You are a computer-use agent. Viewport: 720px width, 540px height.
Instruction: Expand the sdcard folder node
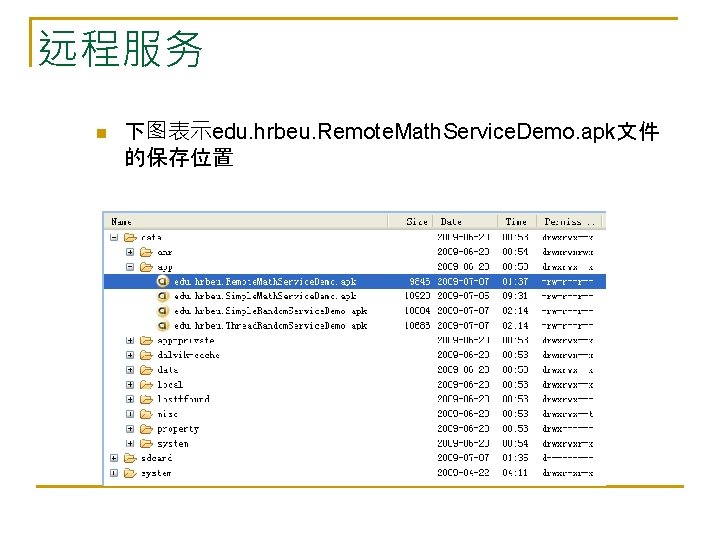click(114, 458)
